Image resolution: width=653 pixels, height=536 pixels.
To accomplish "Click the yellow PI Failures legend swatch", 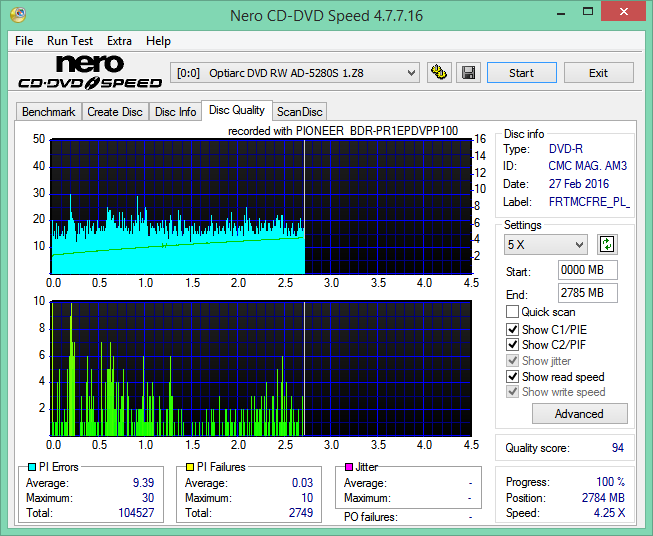I will (x=190, y=467).
